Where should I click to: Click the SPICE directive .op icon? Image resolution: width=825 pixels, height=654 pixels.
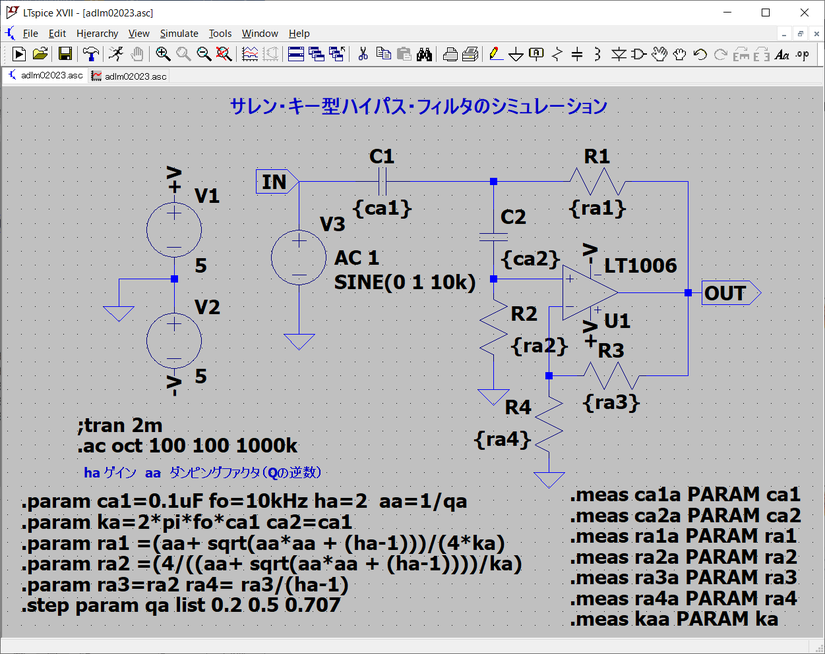pyautogui.click(x=802, y=54)
